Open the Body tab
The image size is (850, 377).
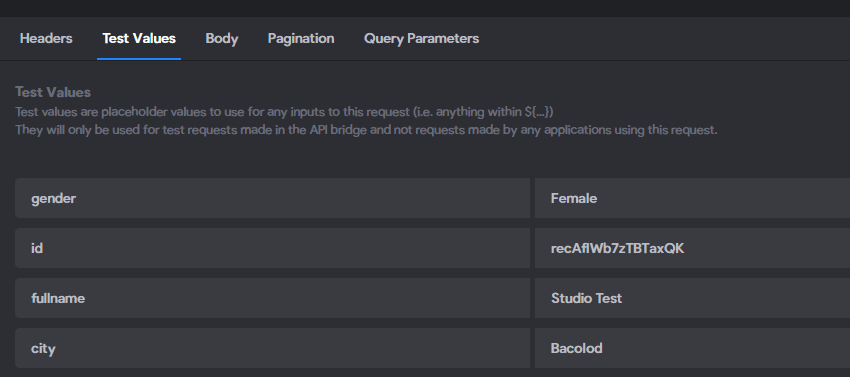[x=222, y=39]
